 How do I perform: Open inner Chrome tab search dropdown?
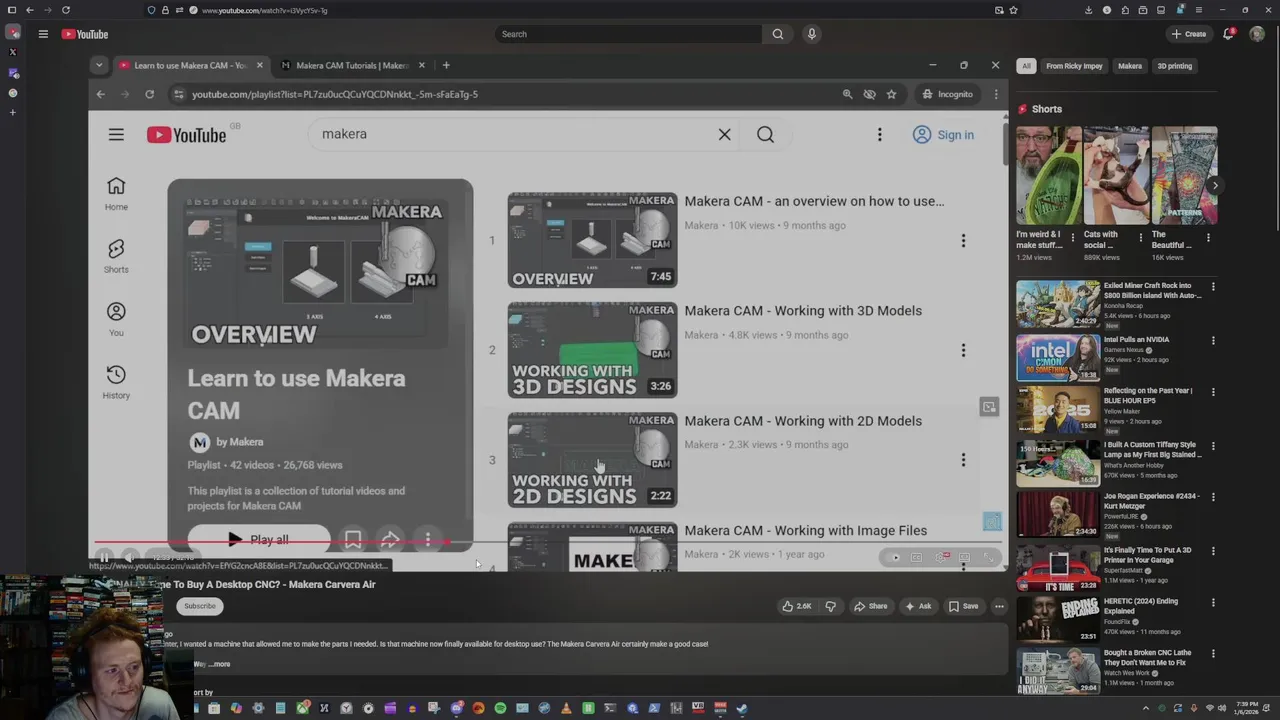(98, 65)
